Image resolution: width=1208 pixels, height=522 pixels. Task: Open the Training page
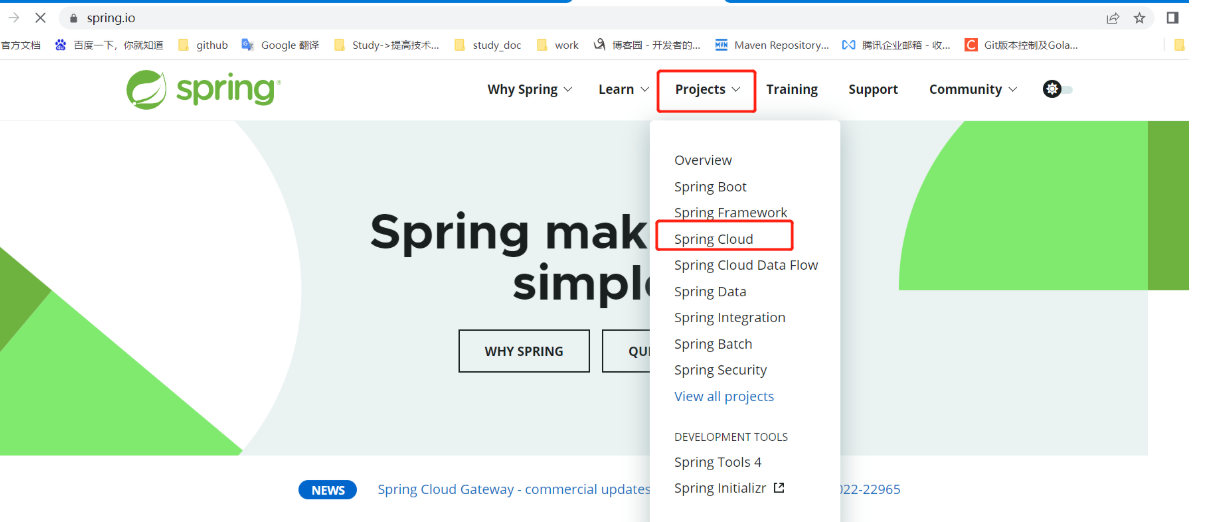[x=792, y=89]
